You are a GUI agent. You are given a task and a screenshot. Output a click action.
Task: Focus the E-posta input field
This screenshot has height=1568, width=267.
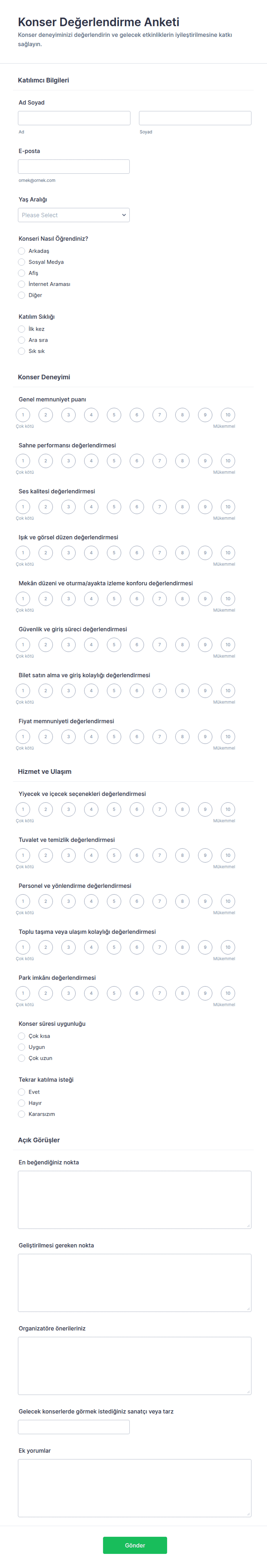(x=73, y=167)
